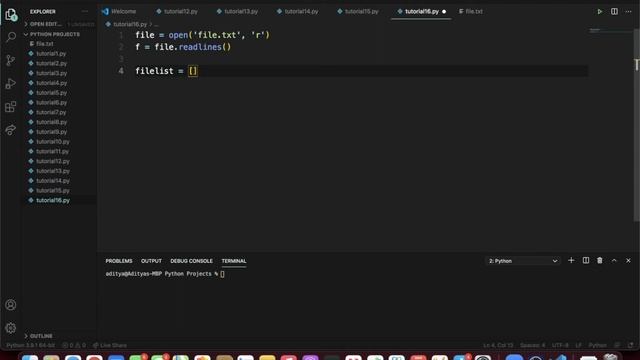Run the Python file with play button
Image resolution: width=640 pixels, height=360 pixels.
click(600, 11)
